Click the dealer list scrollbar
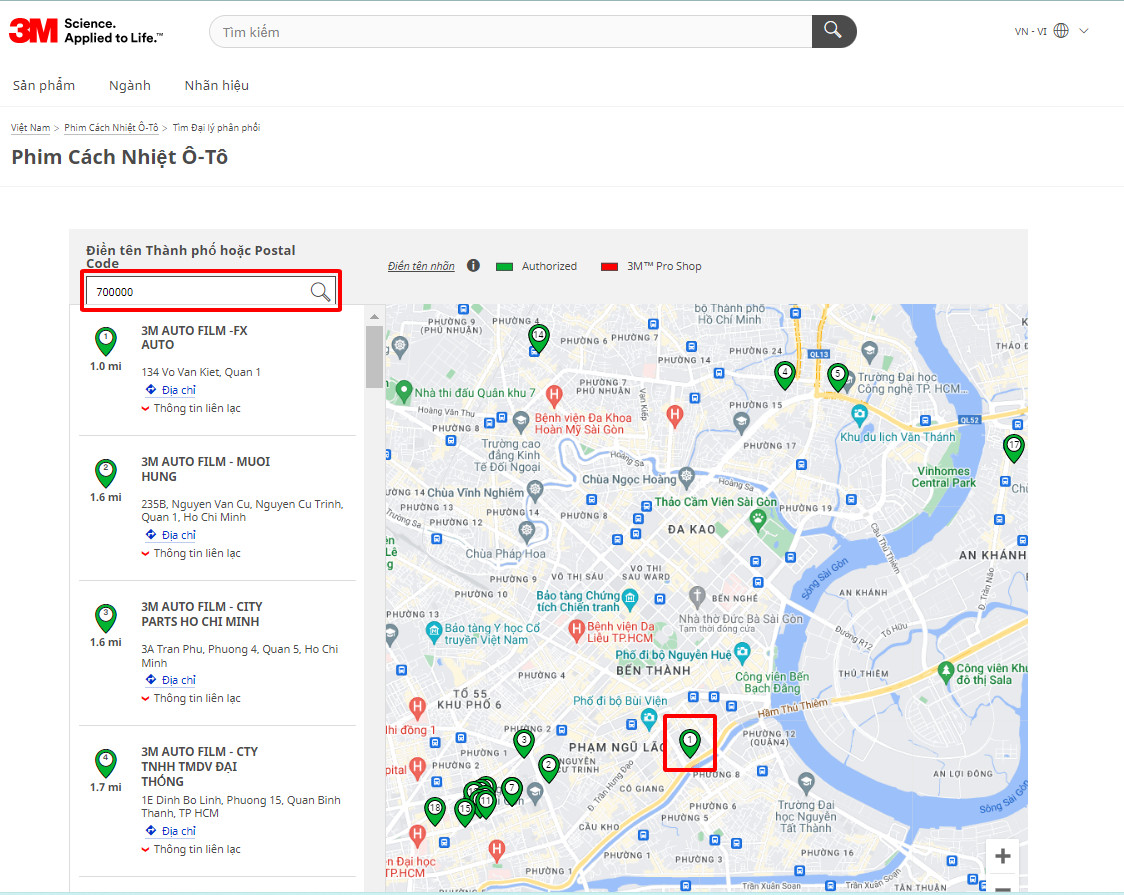Screen dimensions: 1124x895 click(x=373, y=357)
